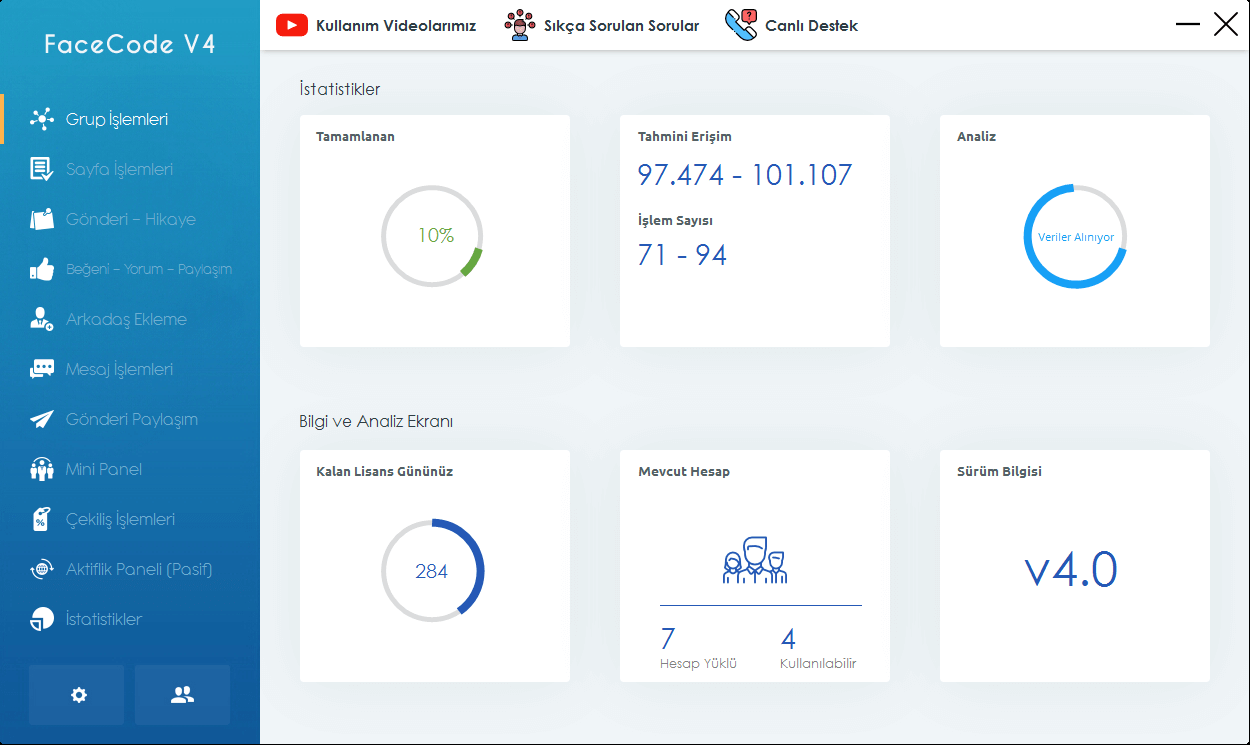Open the users accounts button
1250x745 pixels.
[x=182, y=695]
